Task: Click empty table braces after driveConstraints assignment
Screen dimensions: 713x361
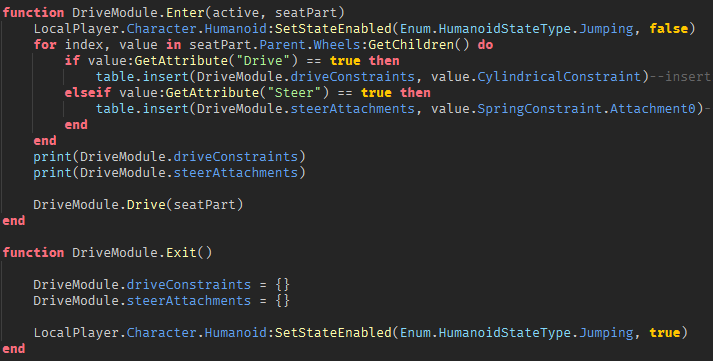Action: [x=282, y=285]
